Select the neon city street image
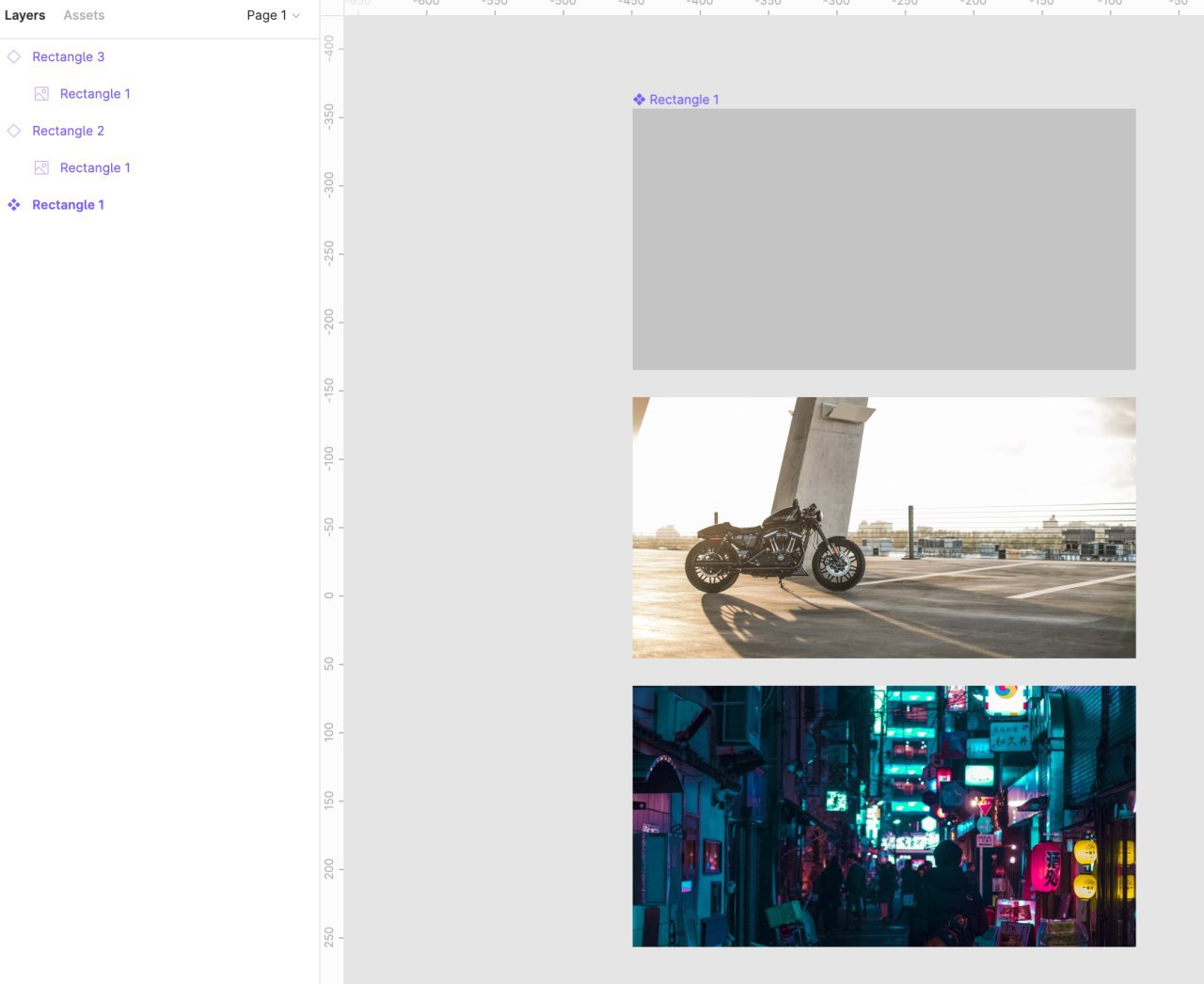 click(884, 817)
